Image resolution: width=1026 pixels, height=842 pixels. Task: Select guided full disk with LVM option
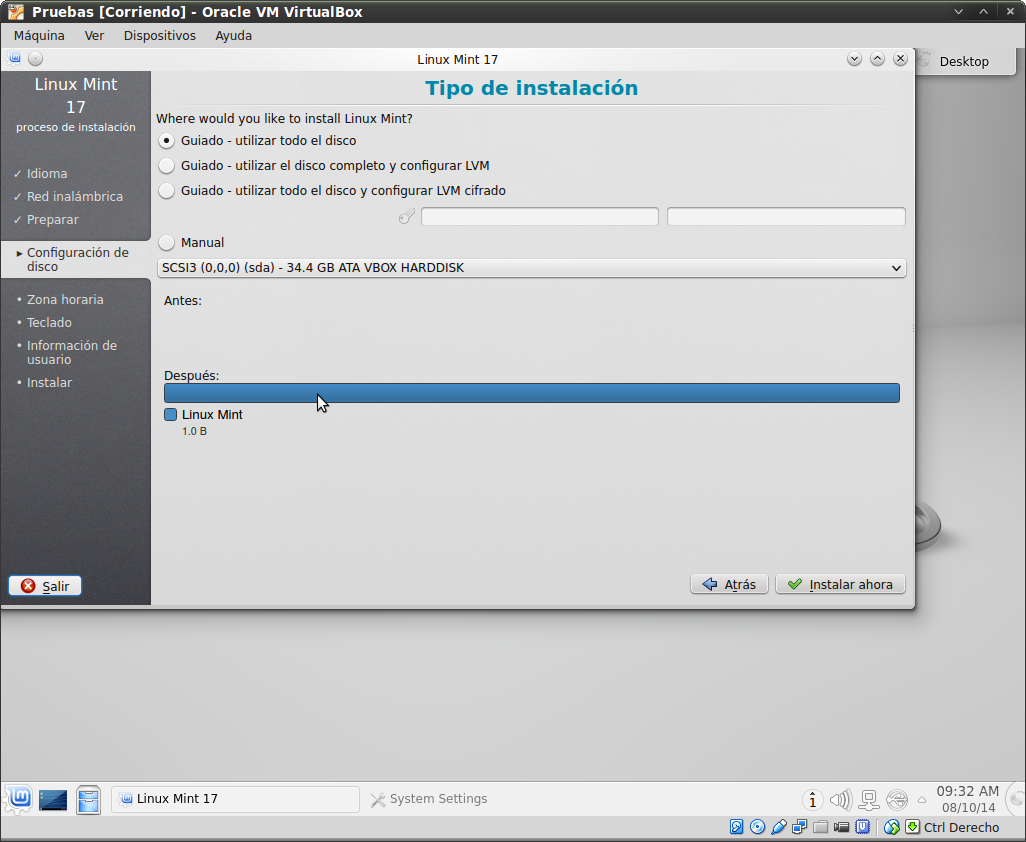point(167,166)
